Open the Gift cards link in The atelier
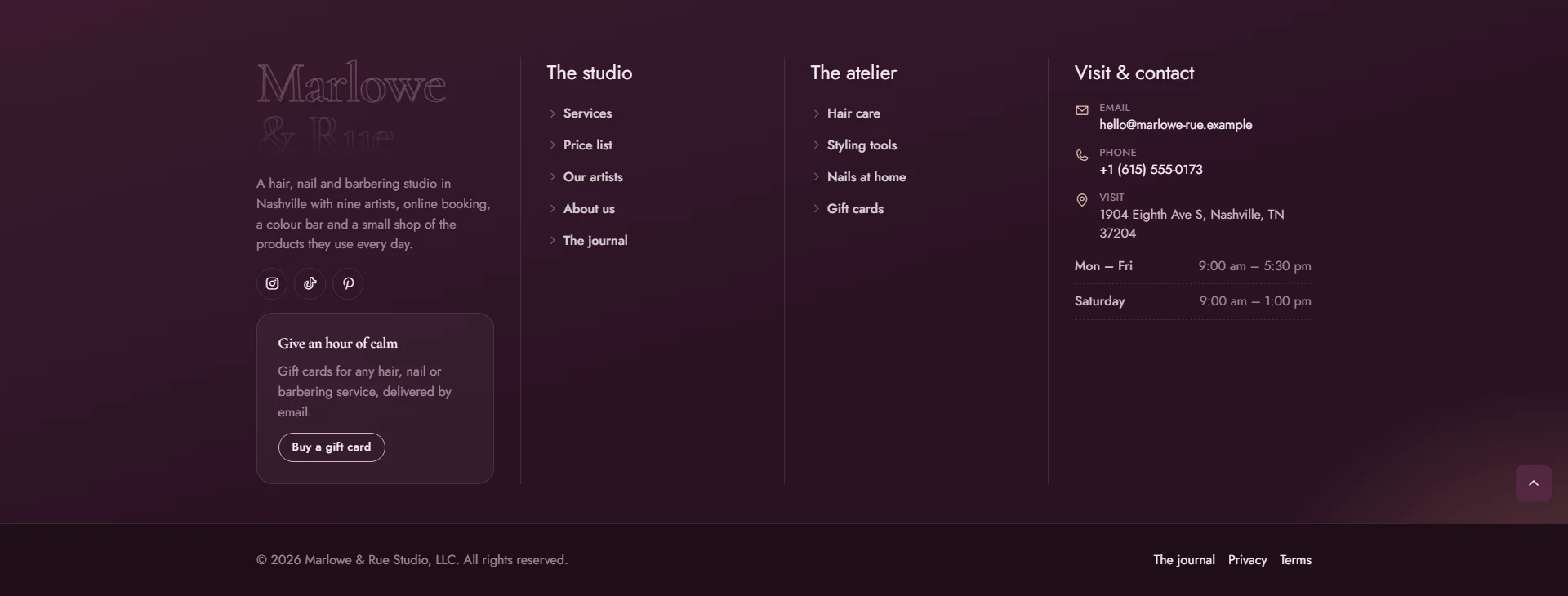This screenshot has width=1568, height=596. (855, 209)
